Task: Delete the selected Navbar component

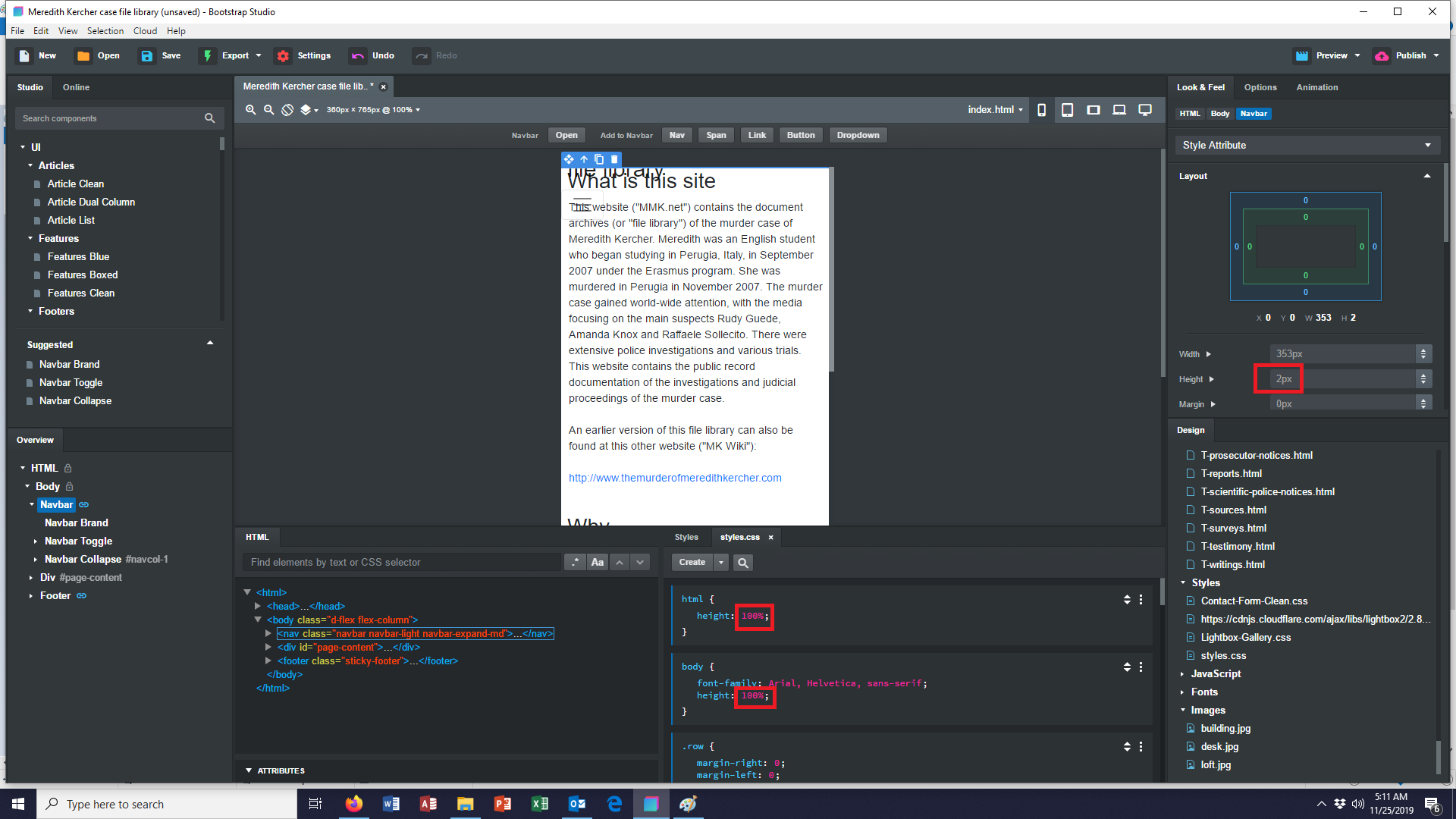Action: (x=614, y=159)
